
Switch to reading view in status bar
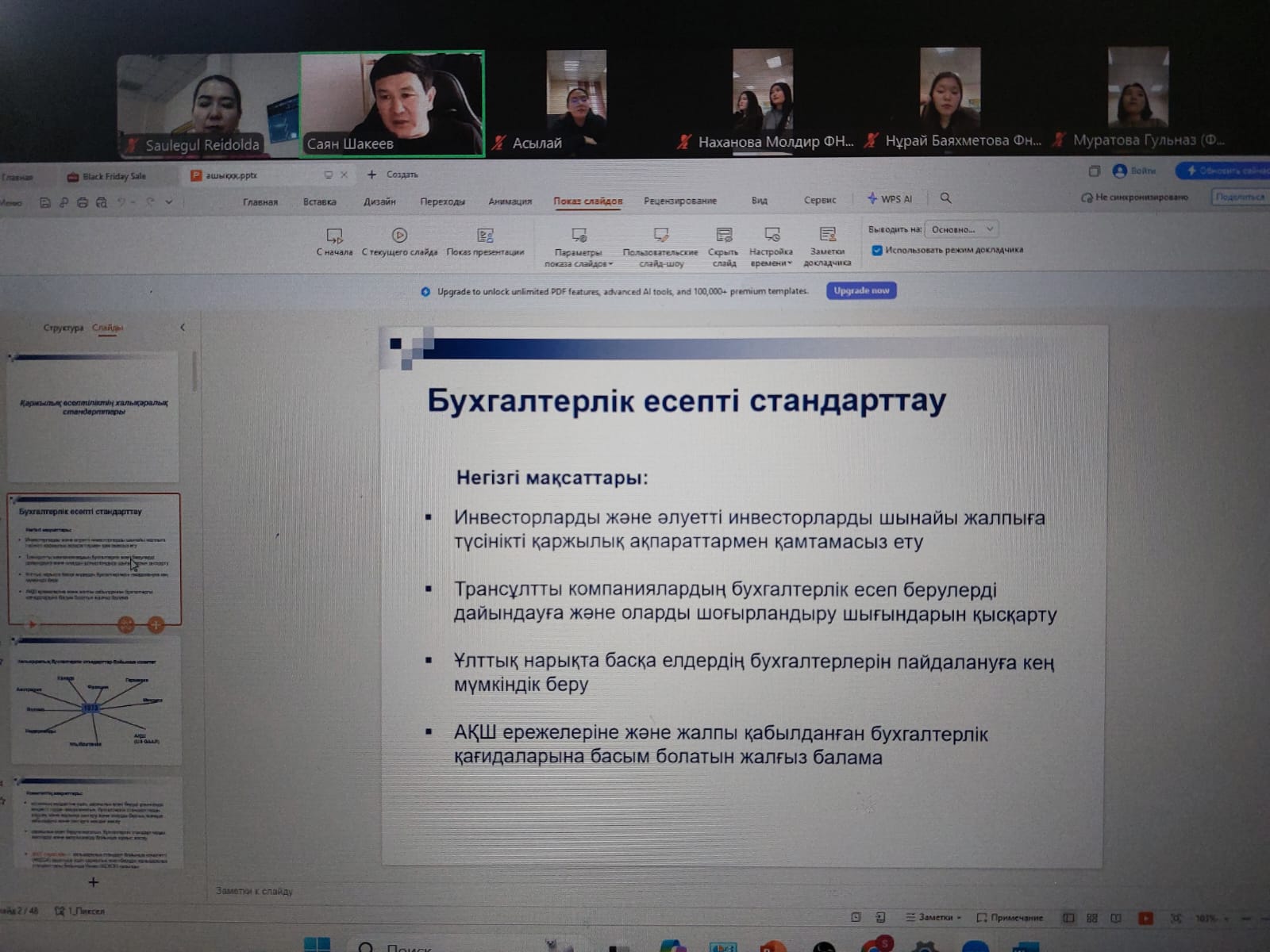pos(1116,918)
